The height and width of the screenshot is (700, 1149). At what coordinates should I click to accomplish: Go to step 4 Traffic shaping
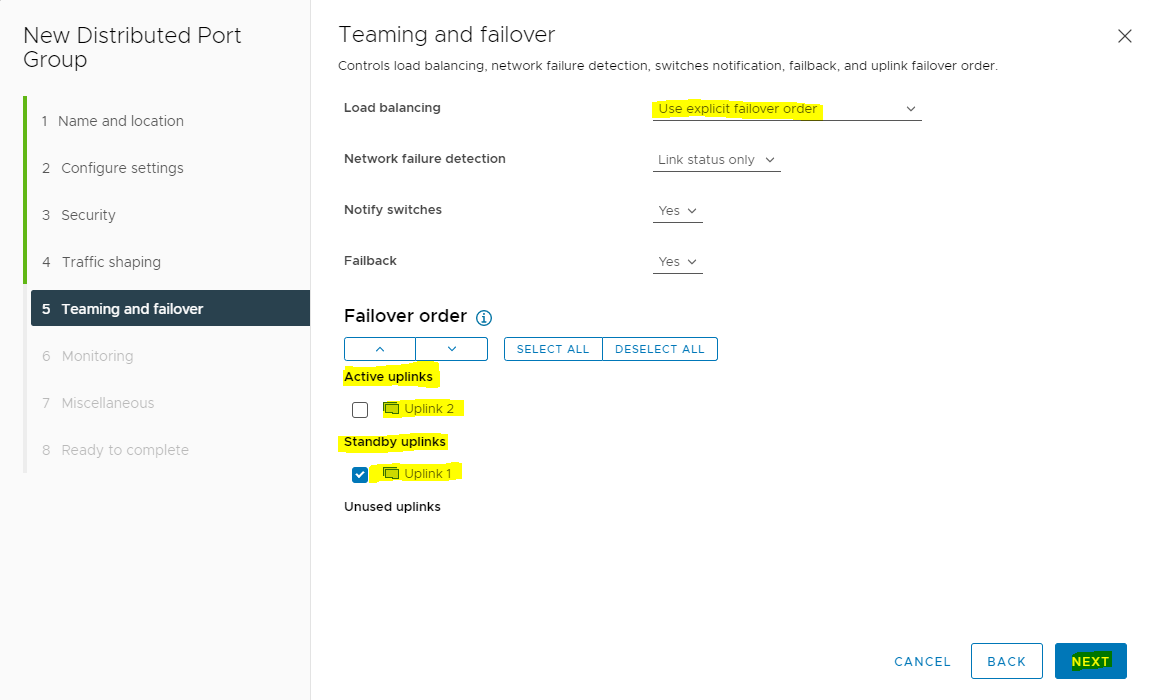pos(101,262)
